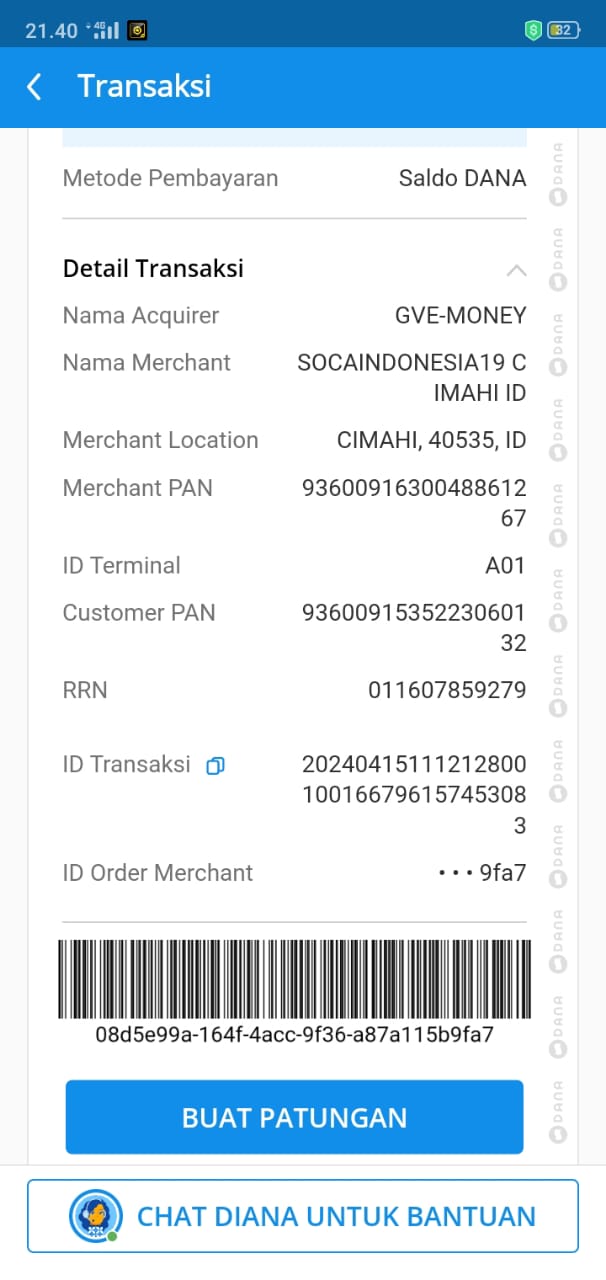The width and height of the screenshot is (606, 1280).
Task: Tap the DIANA assistant avatar icon
Action: coord(96,1216)
